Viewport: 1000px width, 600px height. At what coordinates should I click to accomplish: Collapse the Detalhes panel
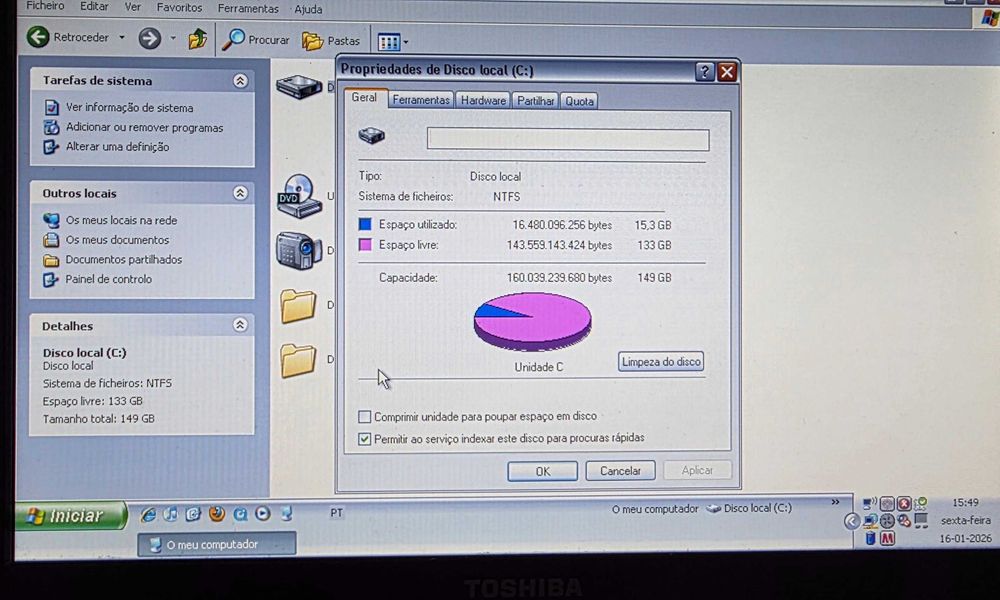(240, 325)
